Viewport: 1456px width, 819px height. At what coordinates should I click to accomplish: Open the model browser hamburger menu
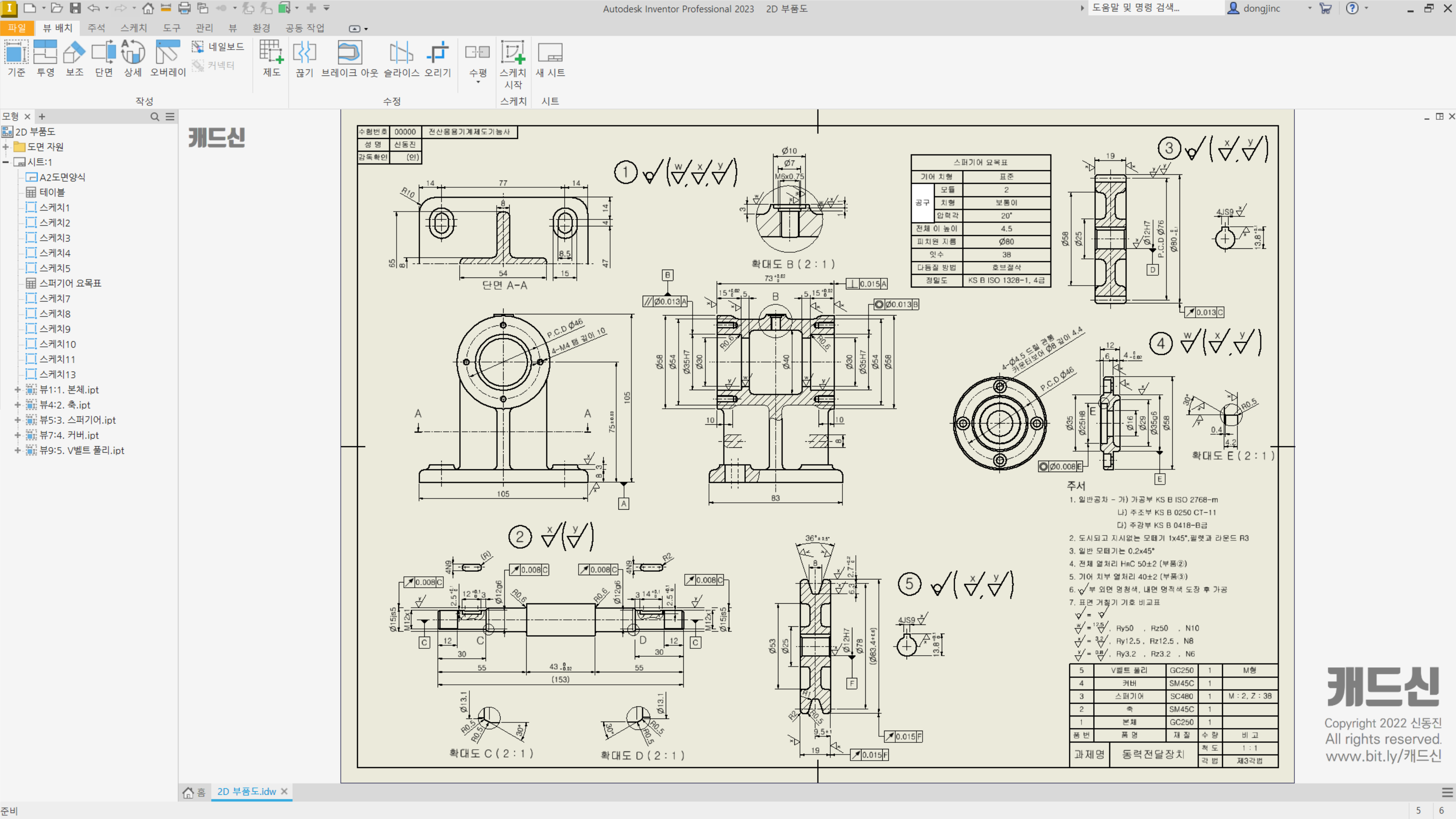tap(170, 116)
